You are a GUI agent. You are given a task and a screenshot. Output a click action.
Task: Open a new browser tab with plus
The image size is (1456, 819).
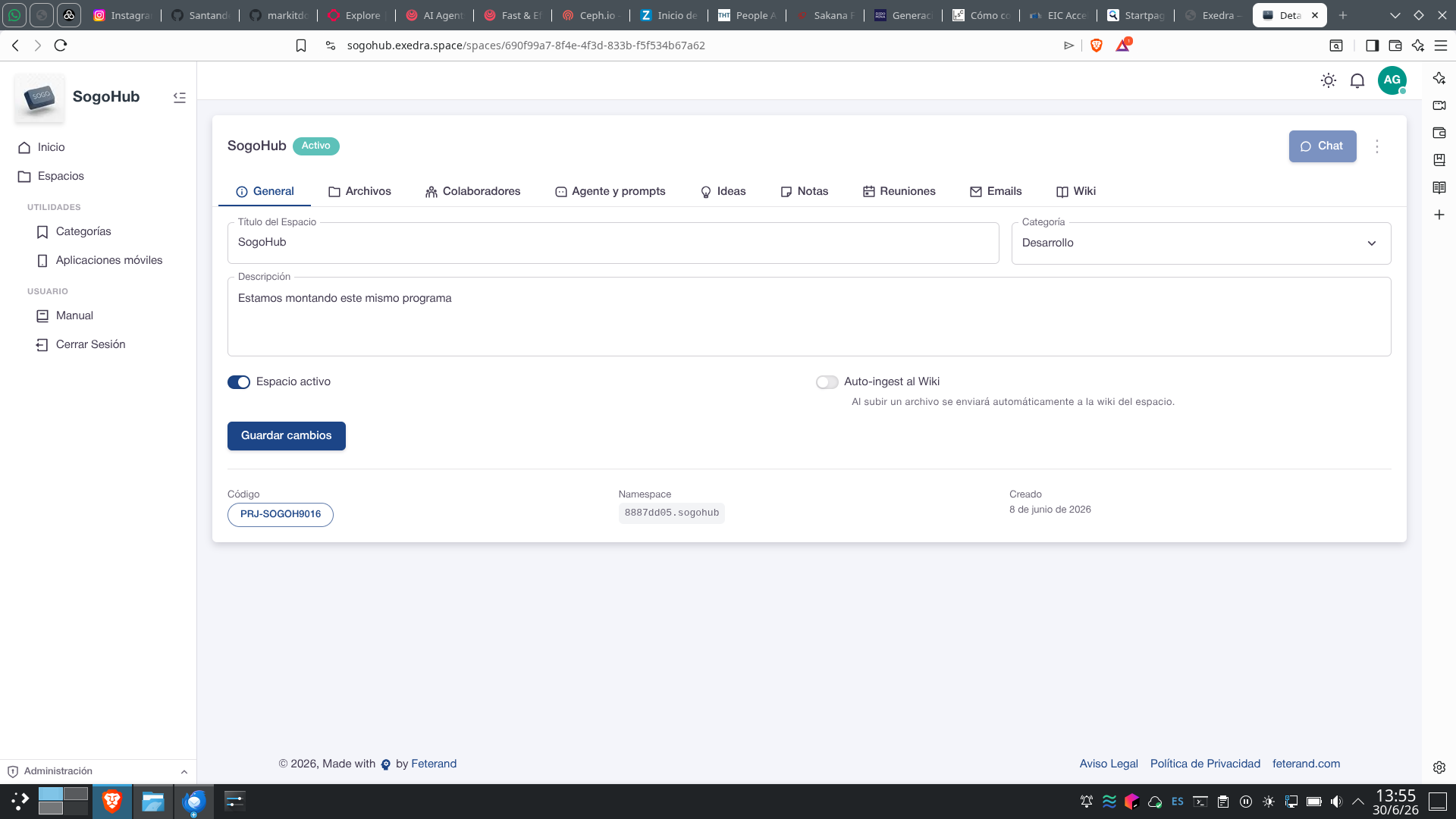point(1343,15)
